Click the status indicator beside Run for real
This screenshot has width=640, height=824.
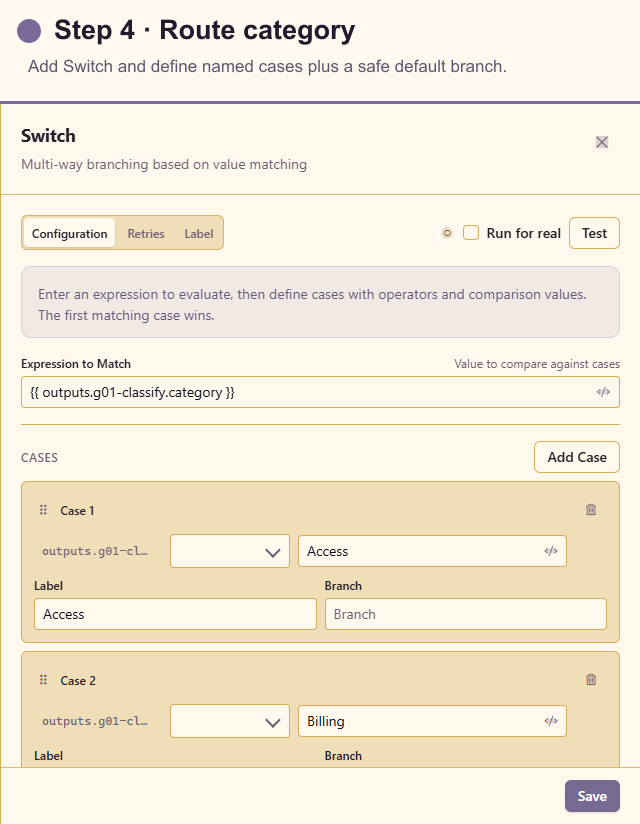coord(447,233)
